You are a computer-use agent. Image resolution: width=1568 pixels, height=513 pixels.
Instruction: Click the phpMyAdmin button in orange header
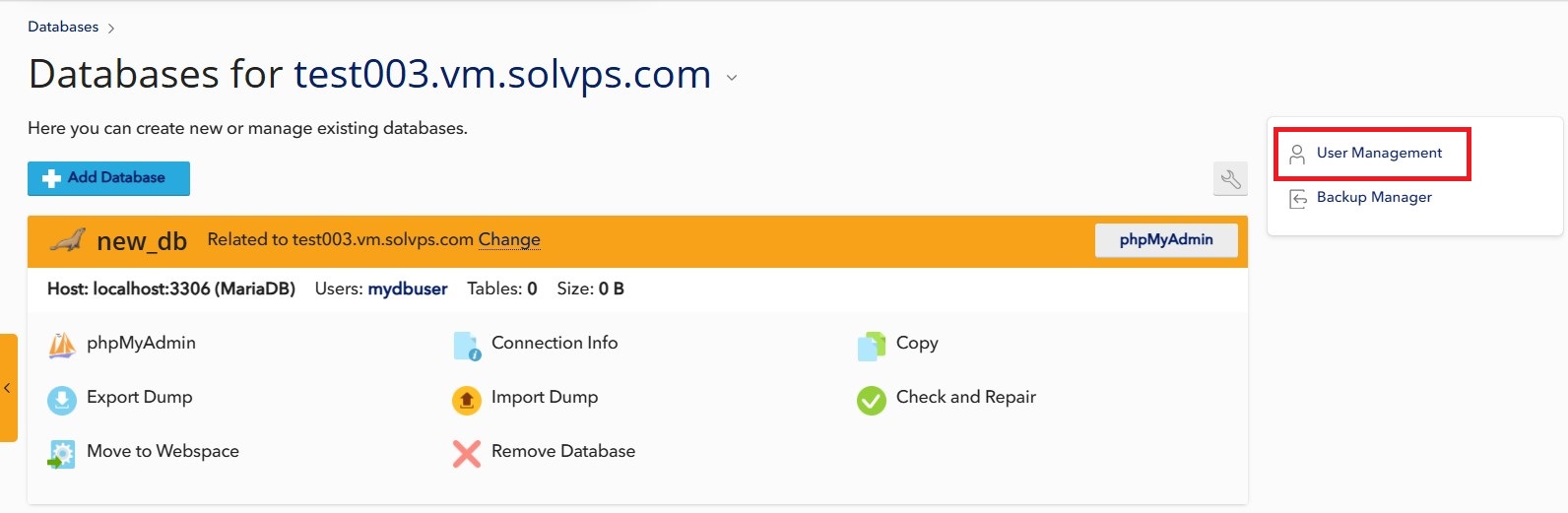(x=1166, y=240)
